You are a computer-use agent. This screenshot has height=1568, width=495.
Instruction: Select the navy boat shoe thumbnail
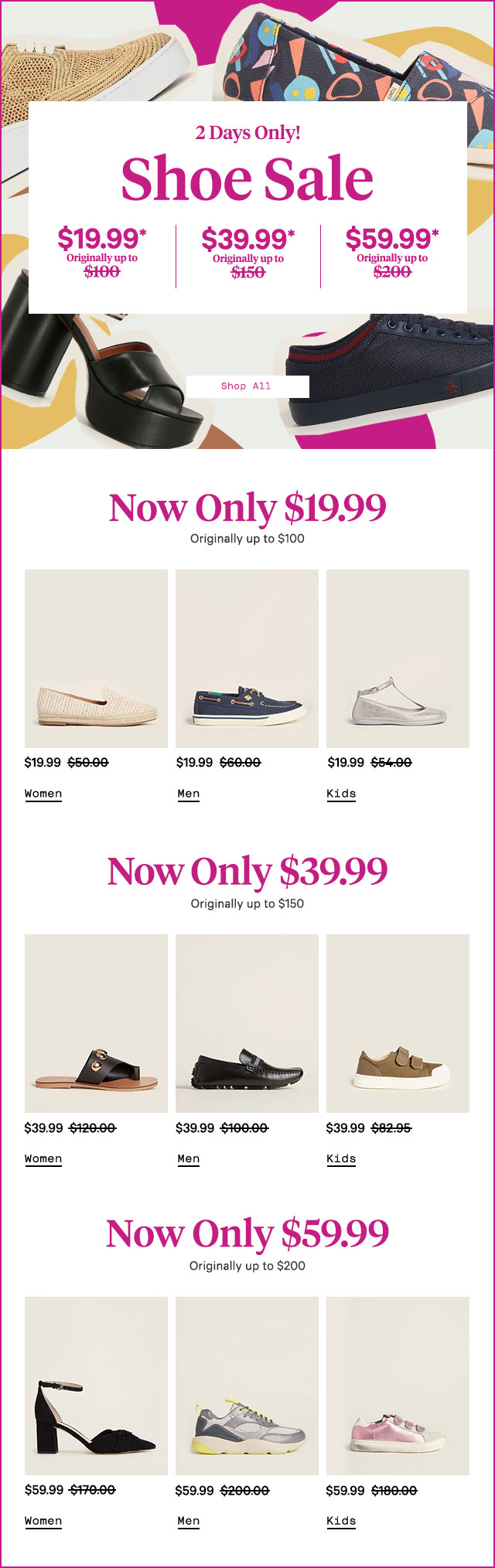[247, 658]
